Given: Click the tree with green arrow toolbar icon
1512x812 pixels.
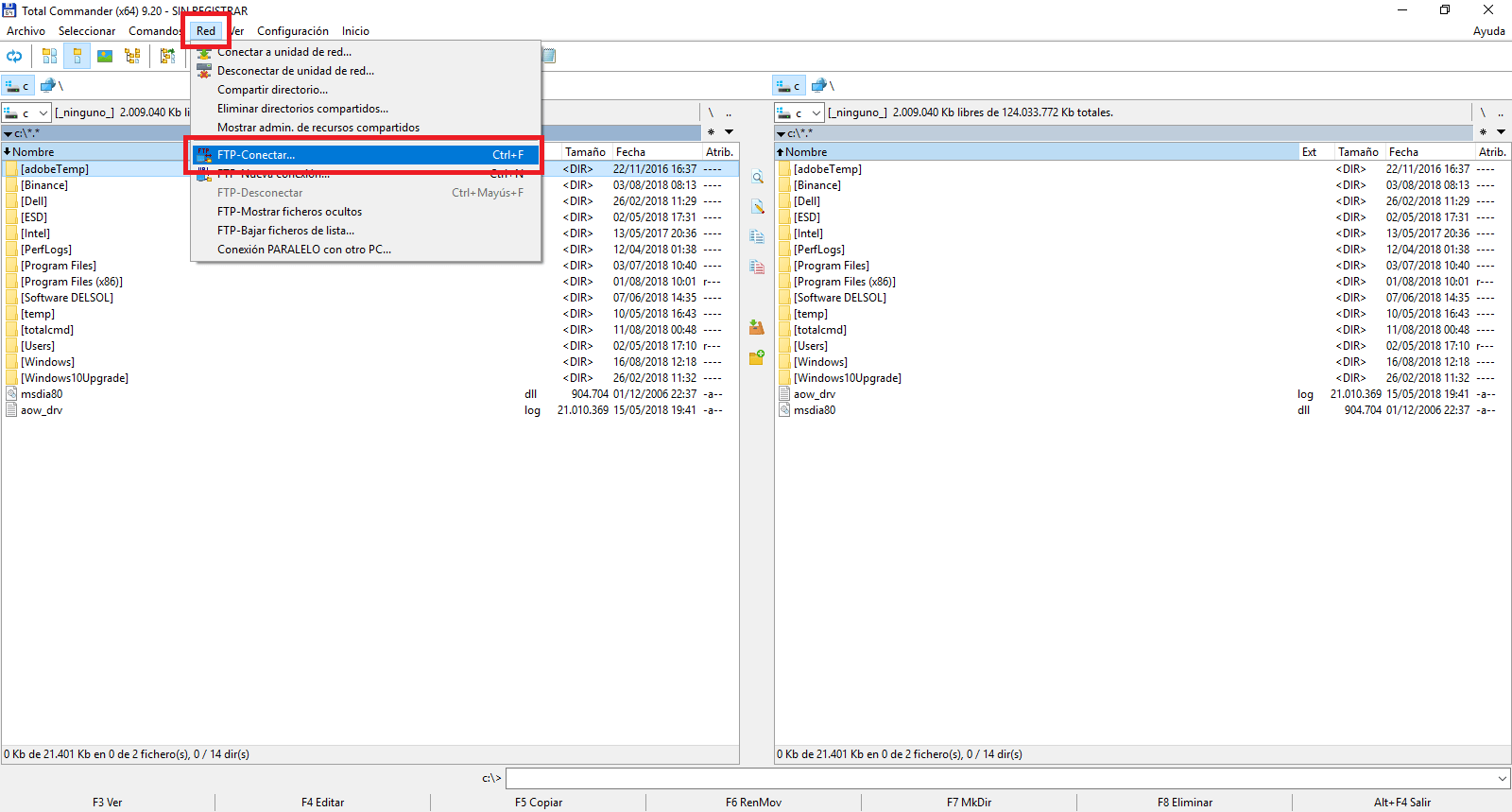Looking at the screenshot, I should 167,56.
